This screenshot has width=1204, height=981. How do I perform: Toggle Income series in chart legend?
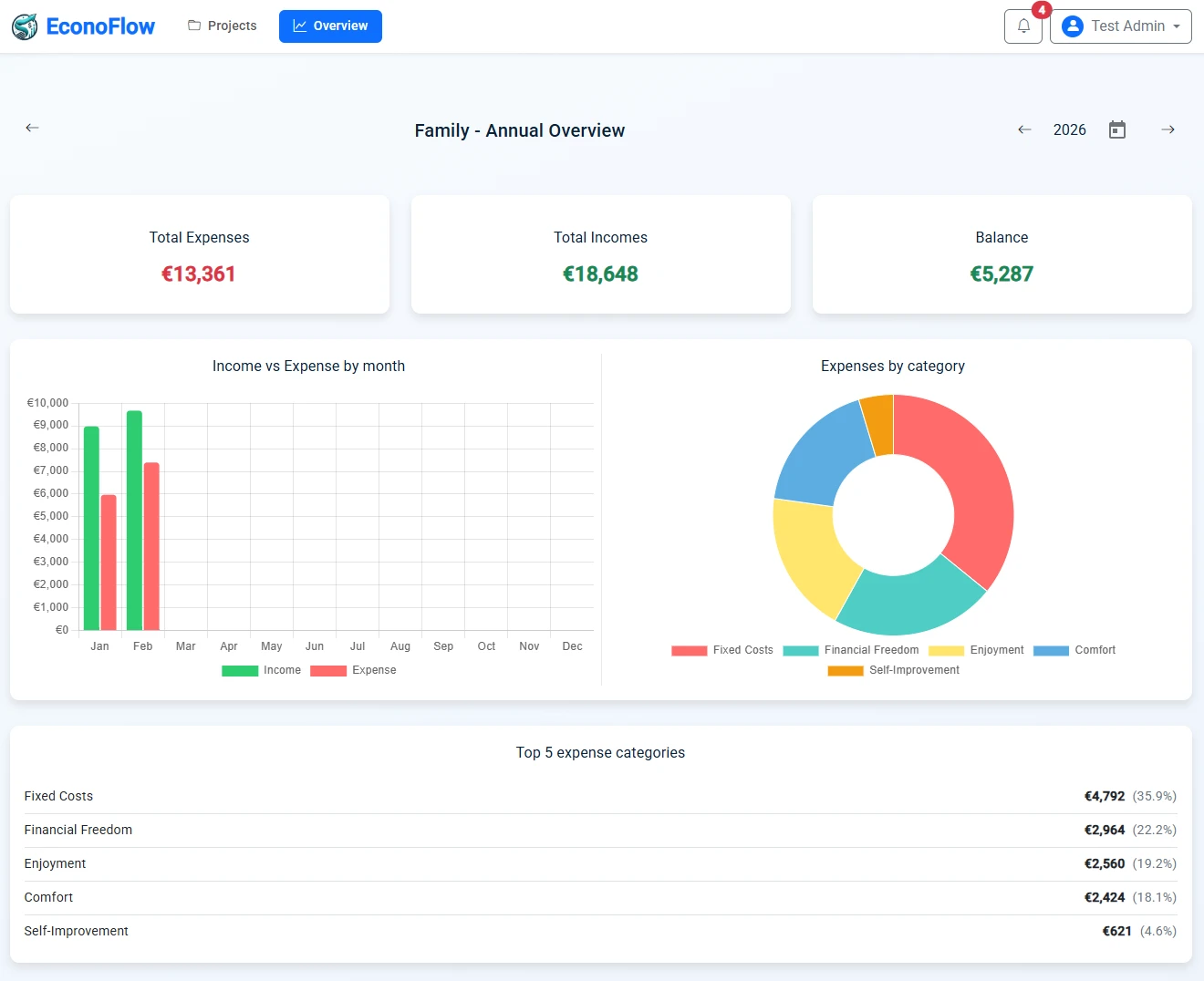[x=262, y=670]
